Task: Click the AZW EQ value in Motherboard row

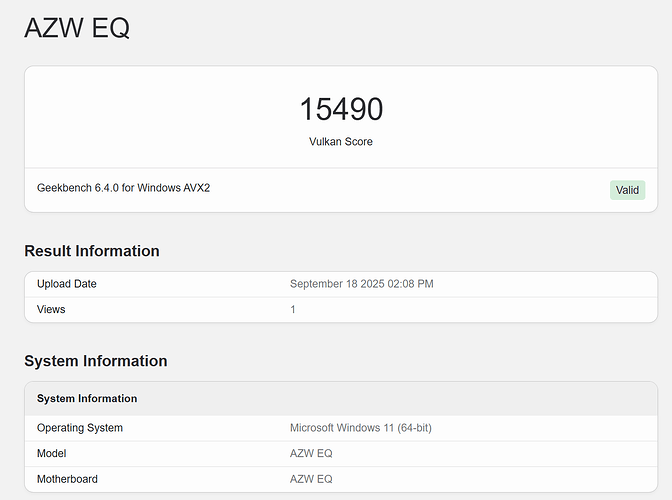Action: coord(311,478)
